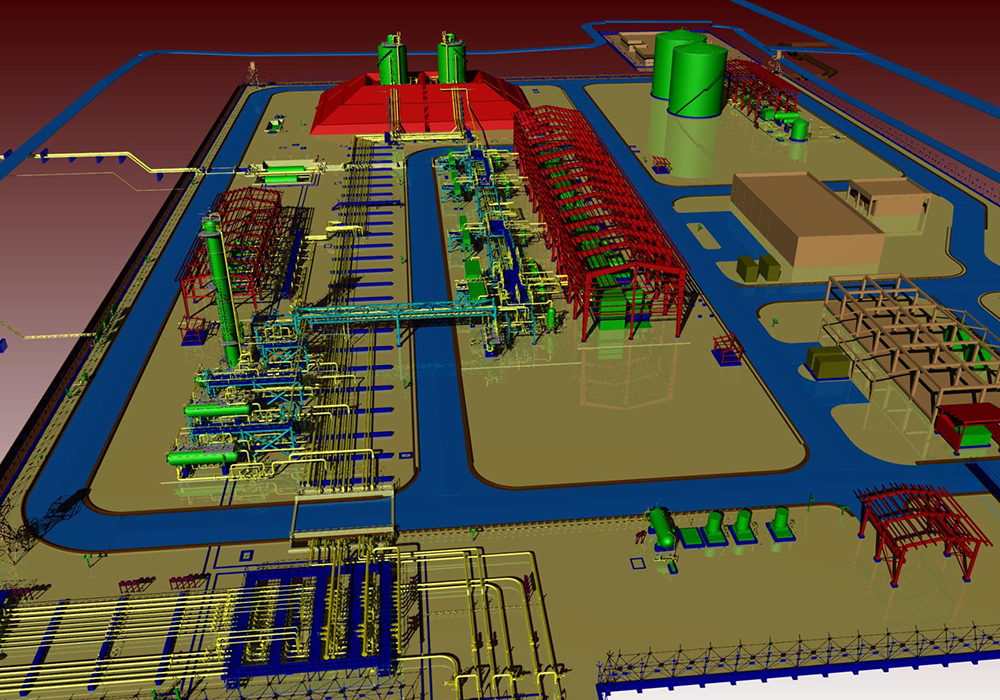Screen dimensions: 1000x700
Task: Click the yellow pipeline outside the left fence
Action: [100, 158]
